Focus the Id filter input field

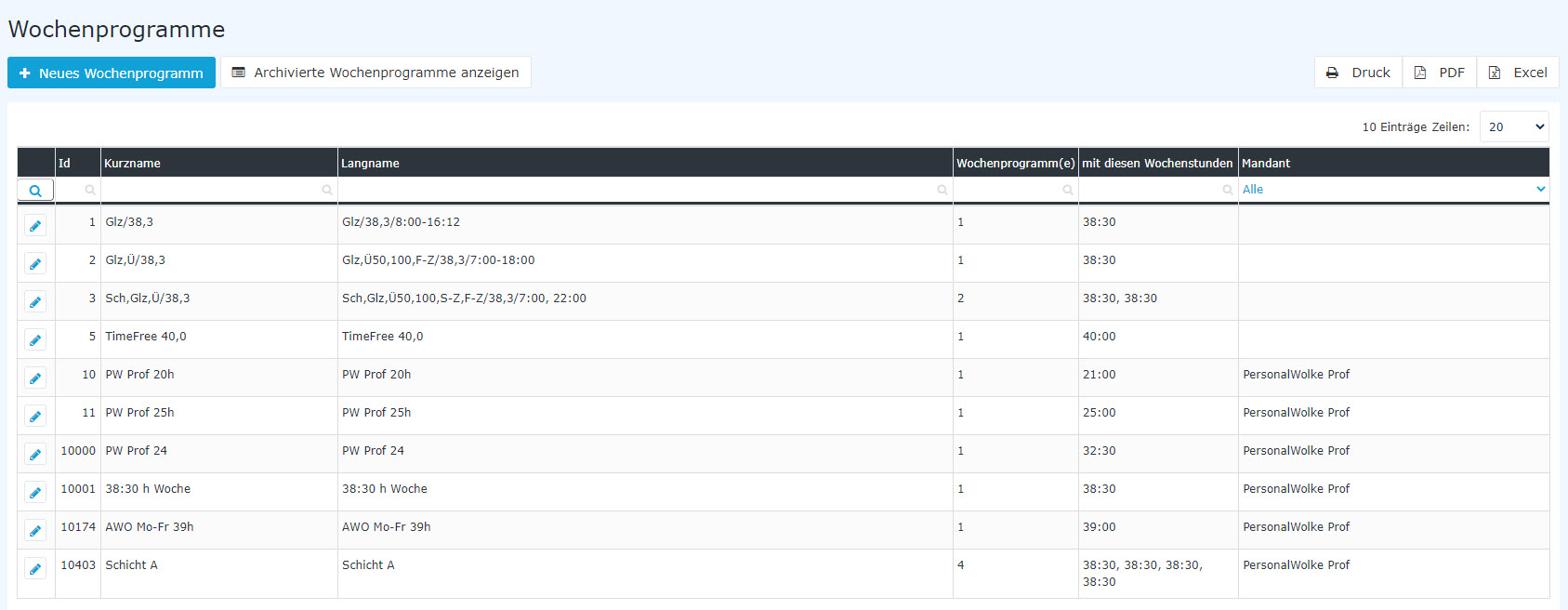(x=77, y=190)
